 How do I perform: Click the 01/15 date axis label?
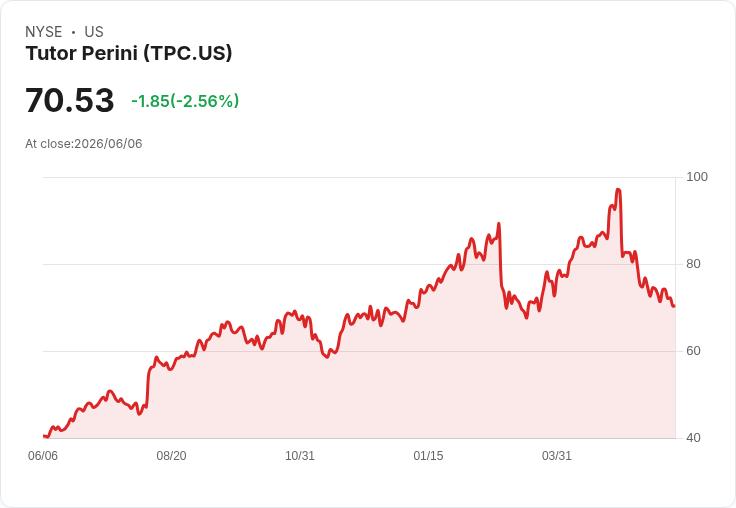coord(428,456)
